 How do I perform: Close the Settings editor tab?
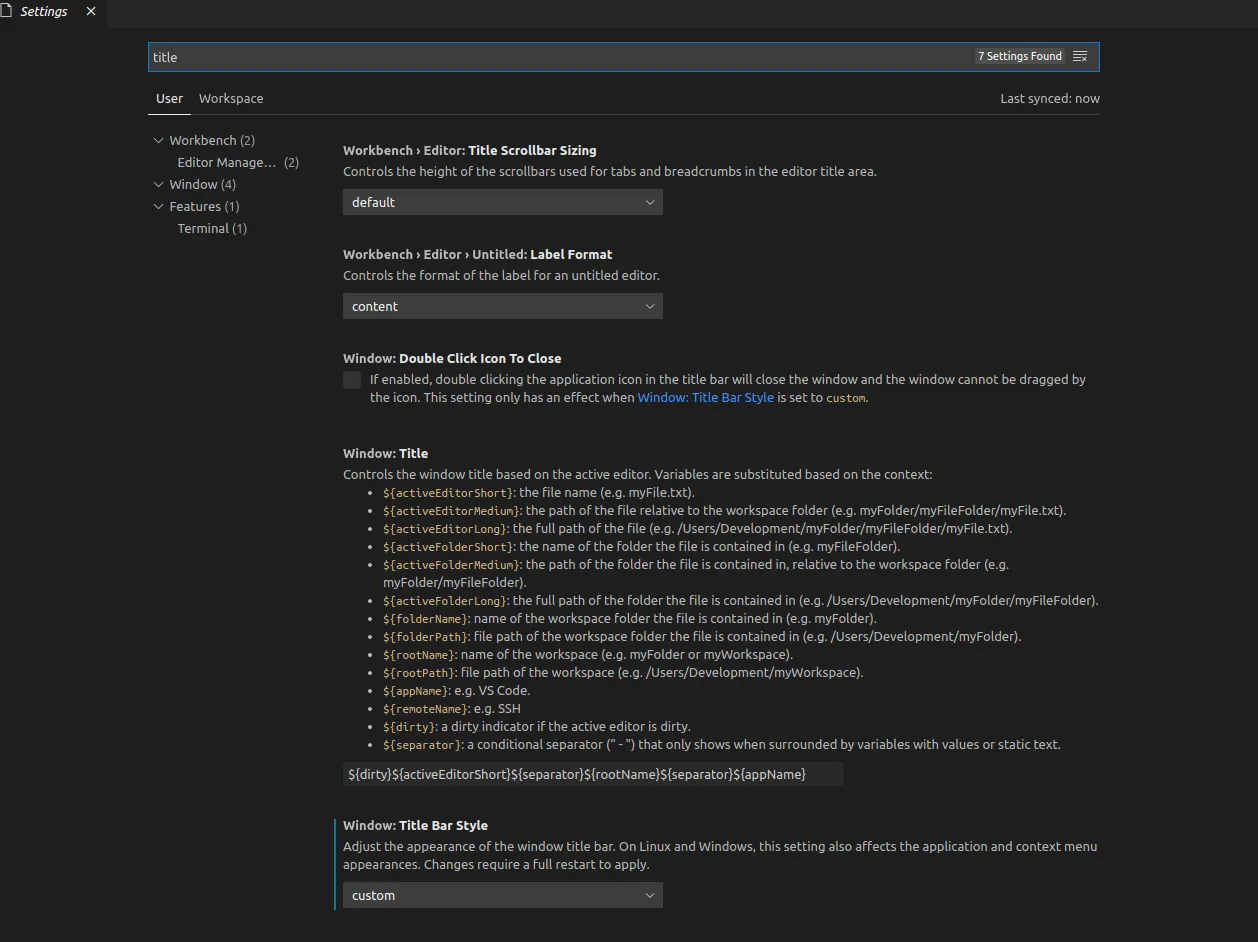coord(91,12)
